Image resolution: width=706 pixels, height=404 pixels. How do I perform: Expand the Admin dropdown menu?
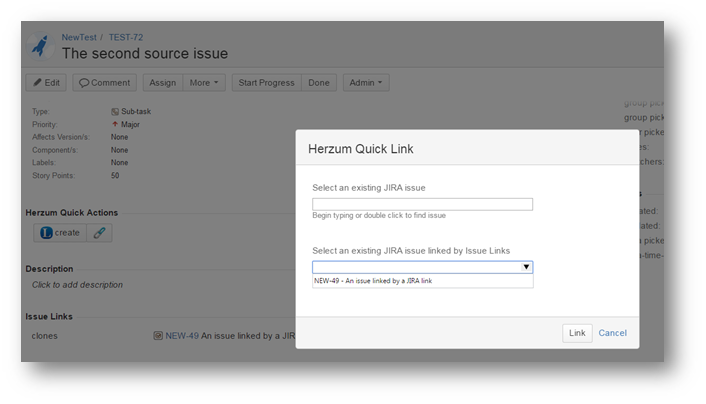click(366, 83)
